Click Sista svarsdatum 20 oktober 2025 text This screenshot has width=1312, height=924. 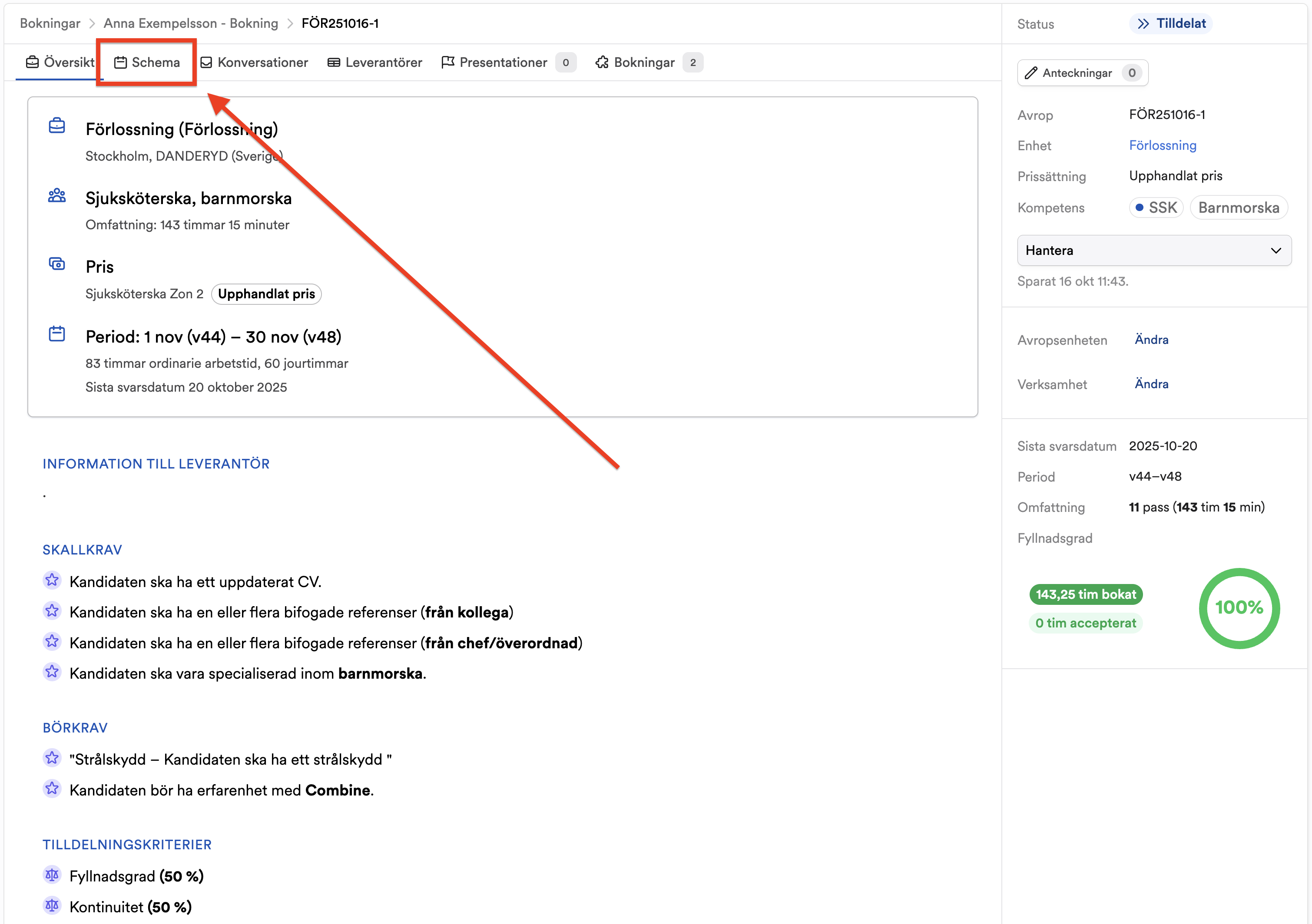point(186,387)
